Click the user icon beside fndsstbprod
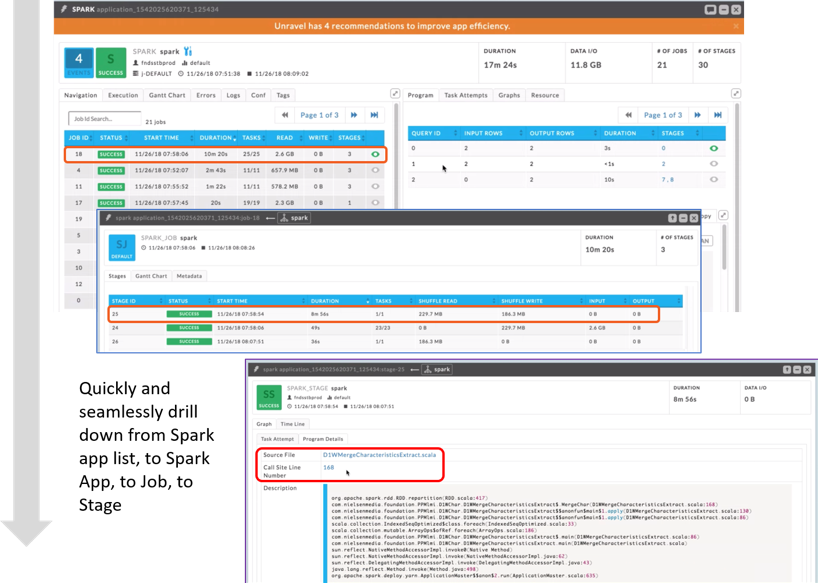The image size is (818, 583). (x=137, y=62)
